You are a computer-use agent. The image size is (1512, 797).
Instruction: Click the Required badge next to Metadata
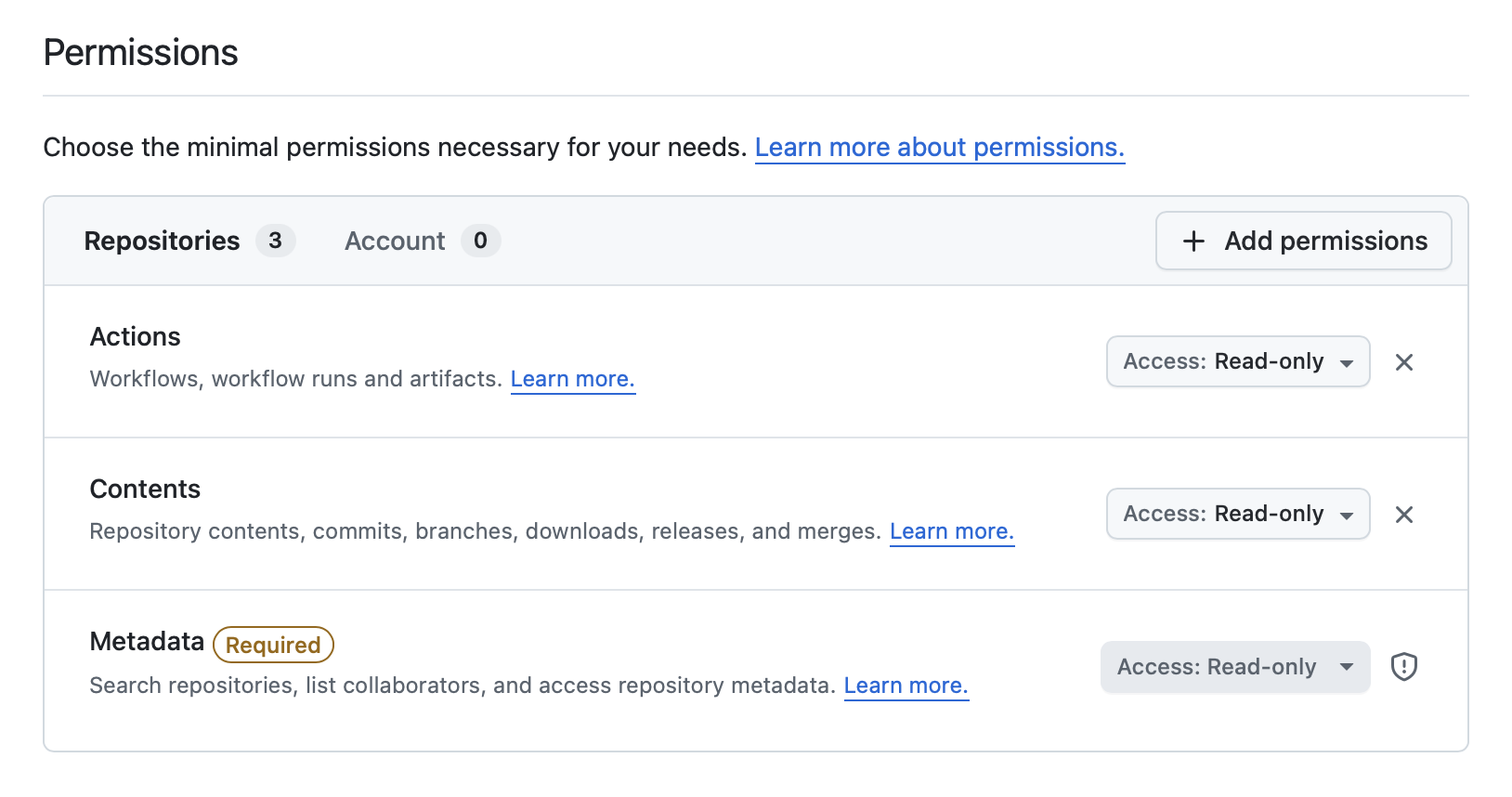click(x=273, y=645)
